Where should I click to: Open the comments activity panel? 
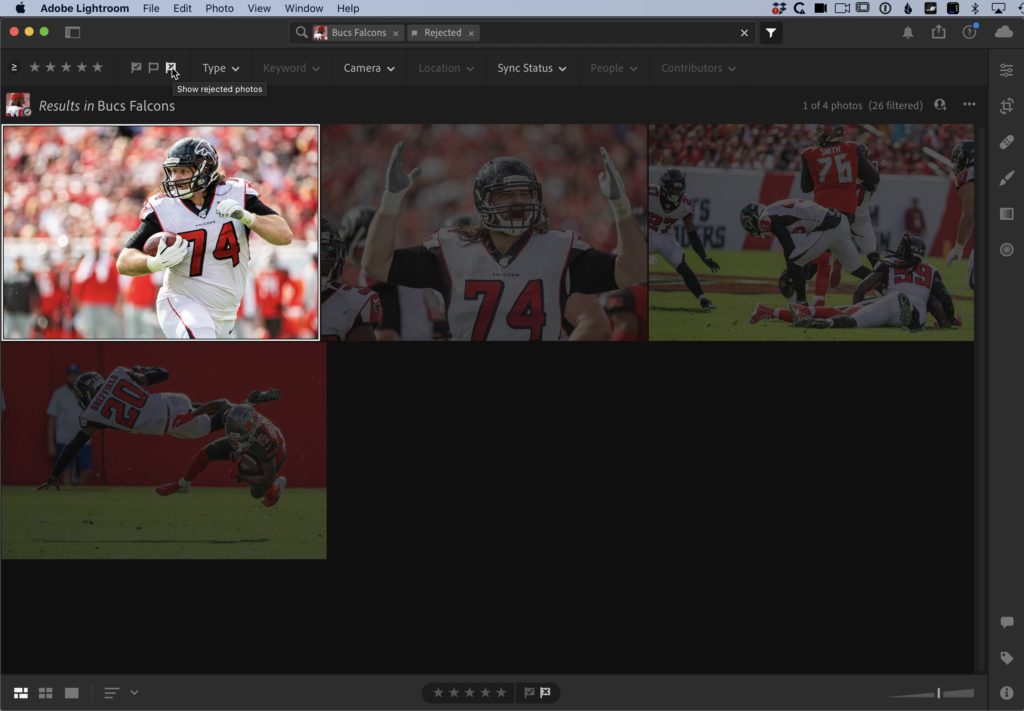point(1006,622)
